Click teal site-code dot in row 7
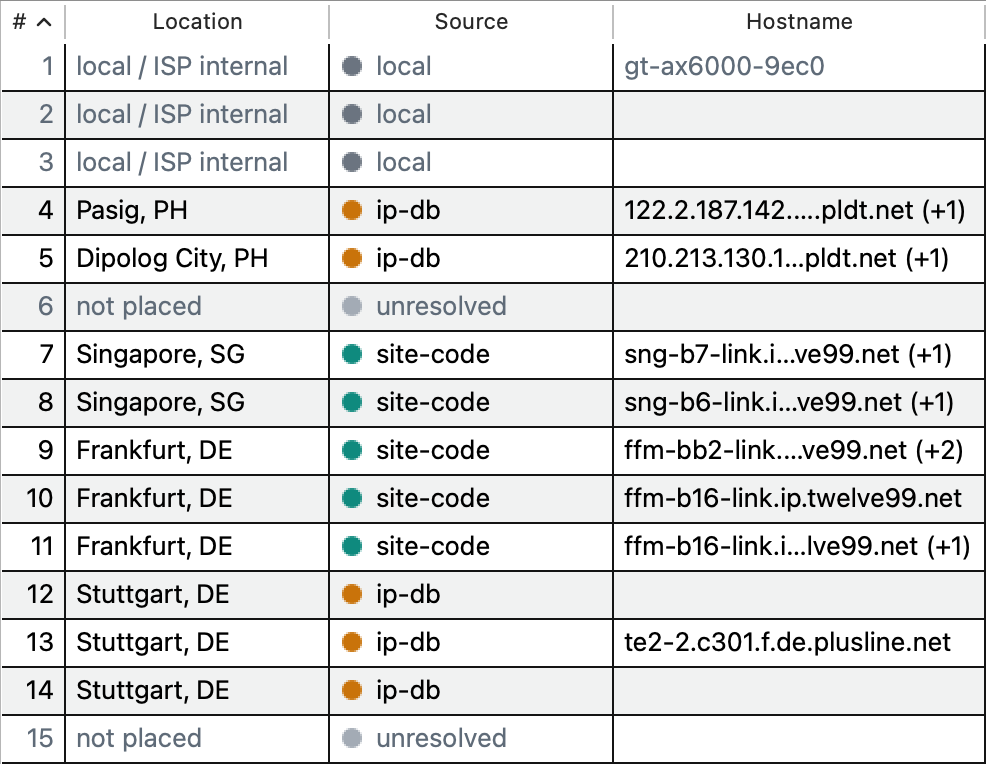986x764 pixels. pyautogui.click(x=352, y=354)
